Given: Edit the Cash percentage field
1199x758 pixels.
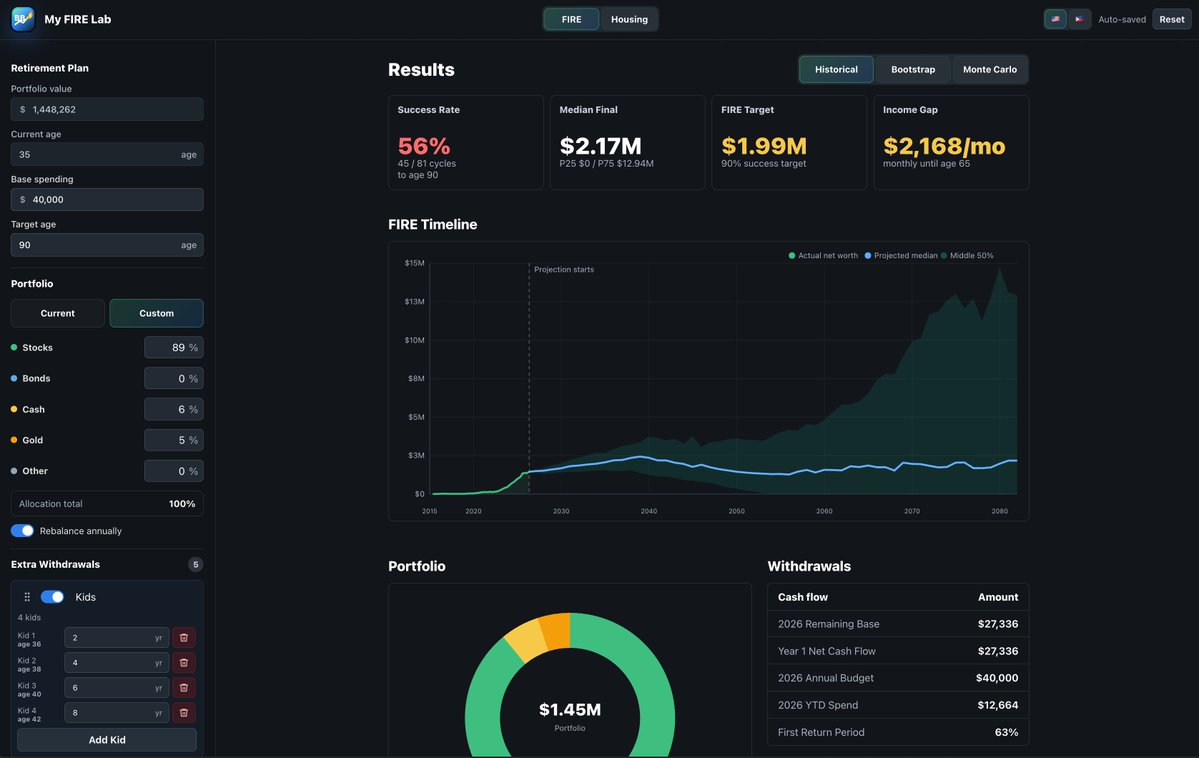Looking at the screenshot, I should (174, 409).
